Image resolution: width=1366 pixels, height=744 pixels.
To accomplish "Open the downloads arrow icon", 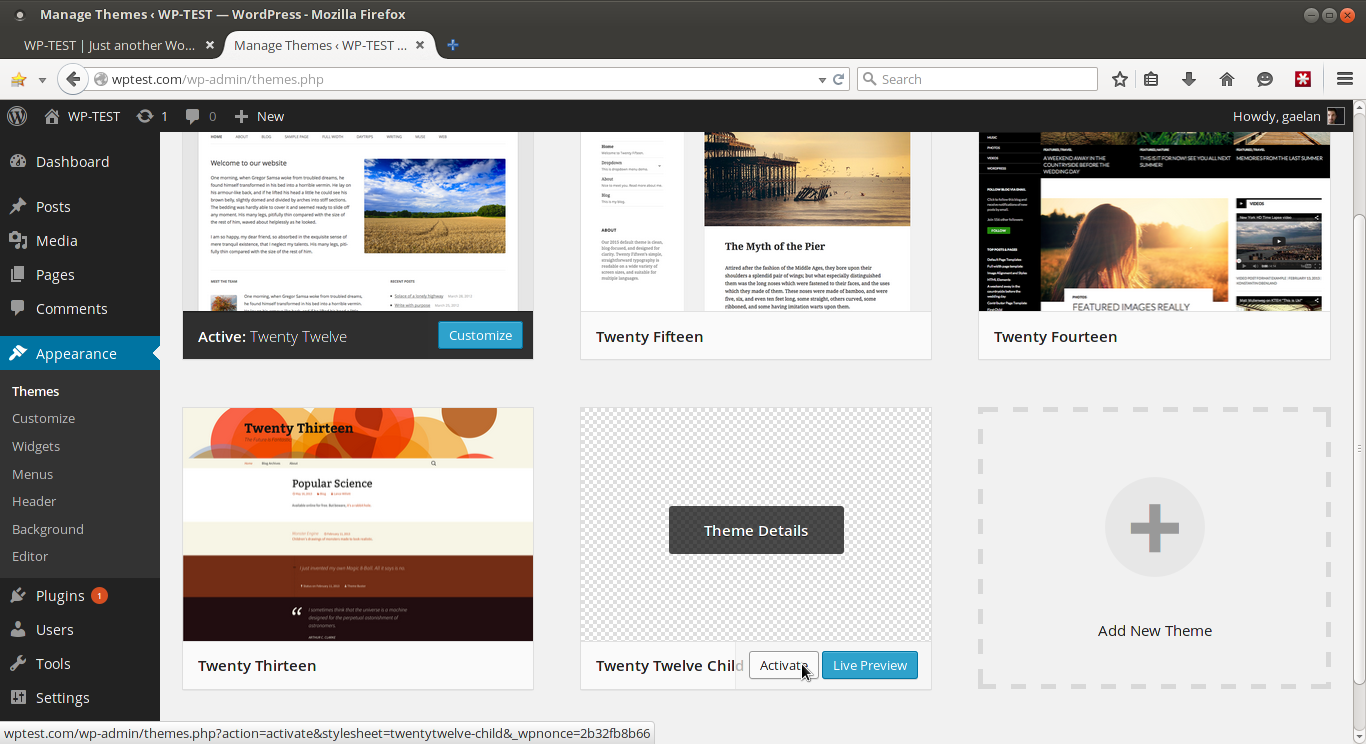I will 1189,79.
